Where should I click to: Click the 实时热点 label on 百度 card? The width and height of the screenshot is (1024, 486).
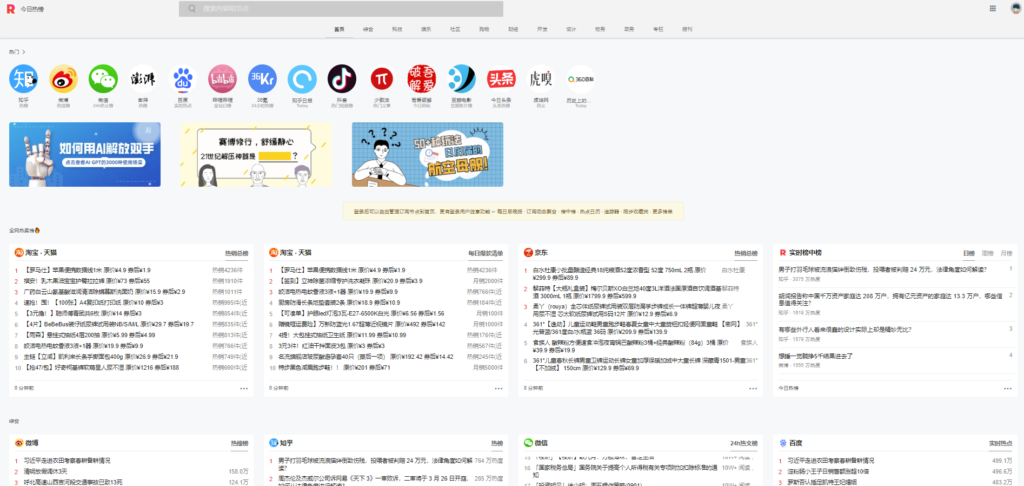coord(1000,444)
